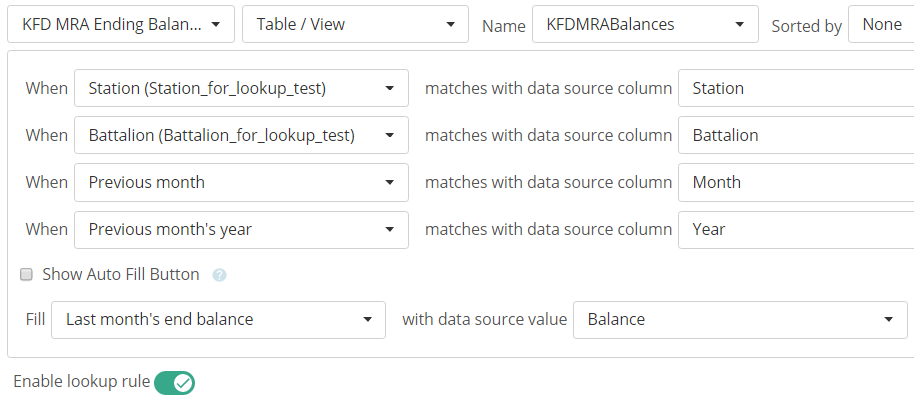Click the Show Auto Fill Button label
Image resolution: width=914 pixels, height=408 pixels.
point(121,274)
